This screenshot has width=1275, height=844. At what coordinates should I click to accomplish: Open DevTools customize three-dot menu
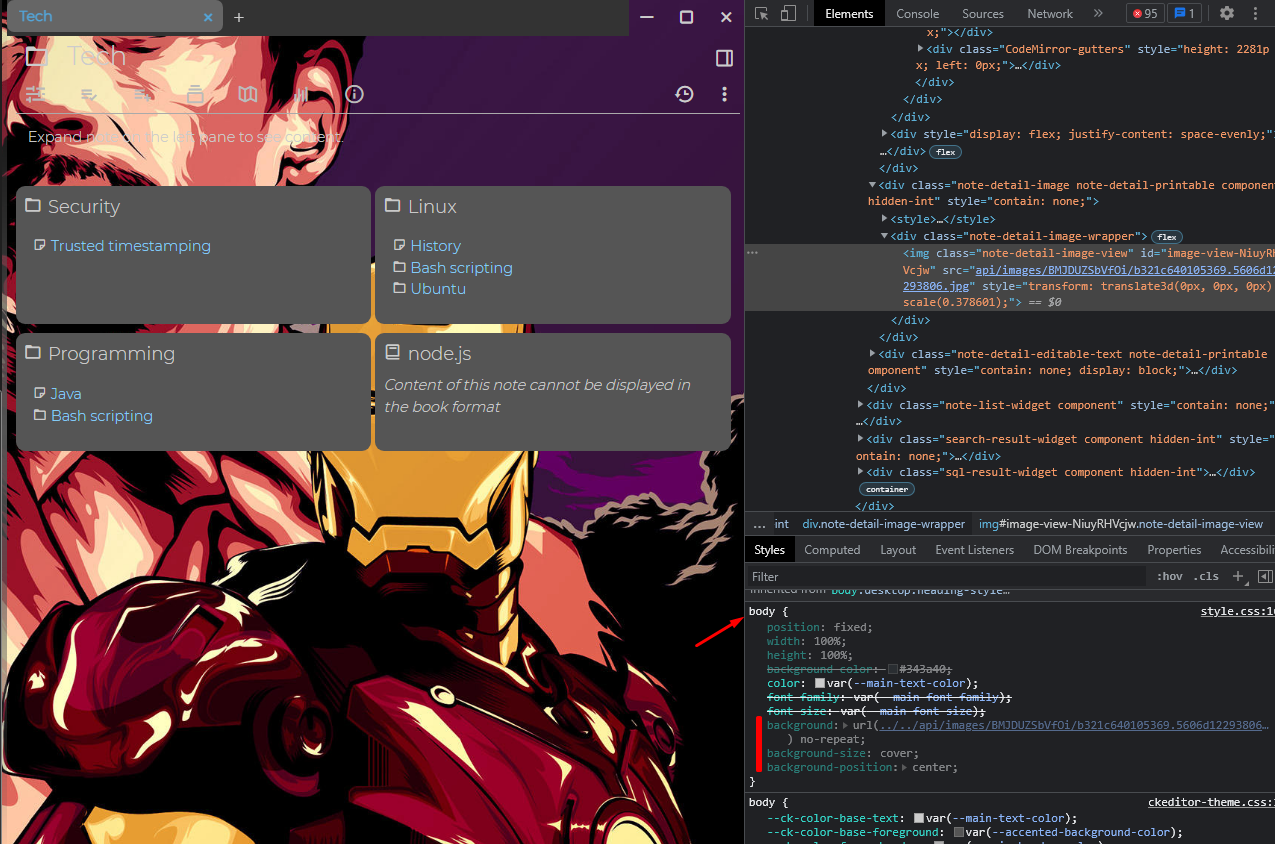point(1256,14)
